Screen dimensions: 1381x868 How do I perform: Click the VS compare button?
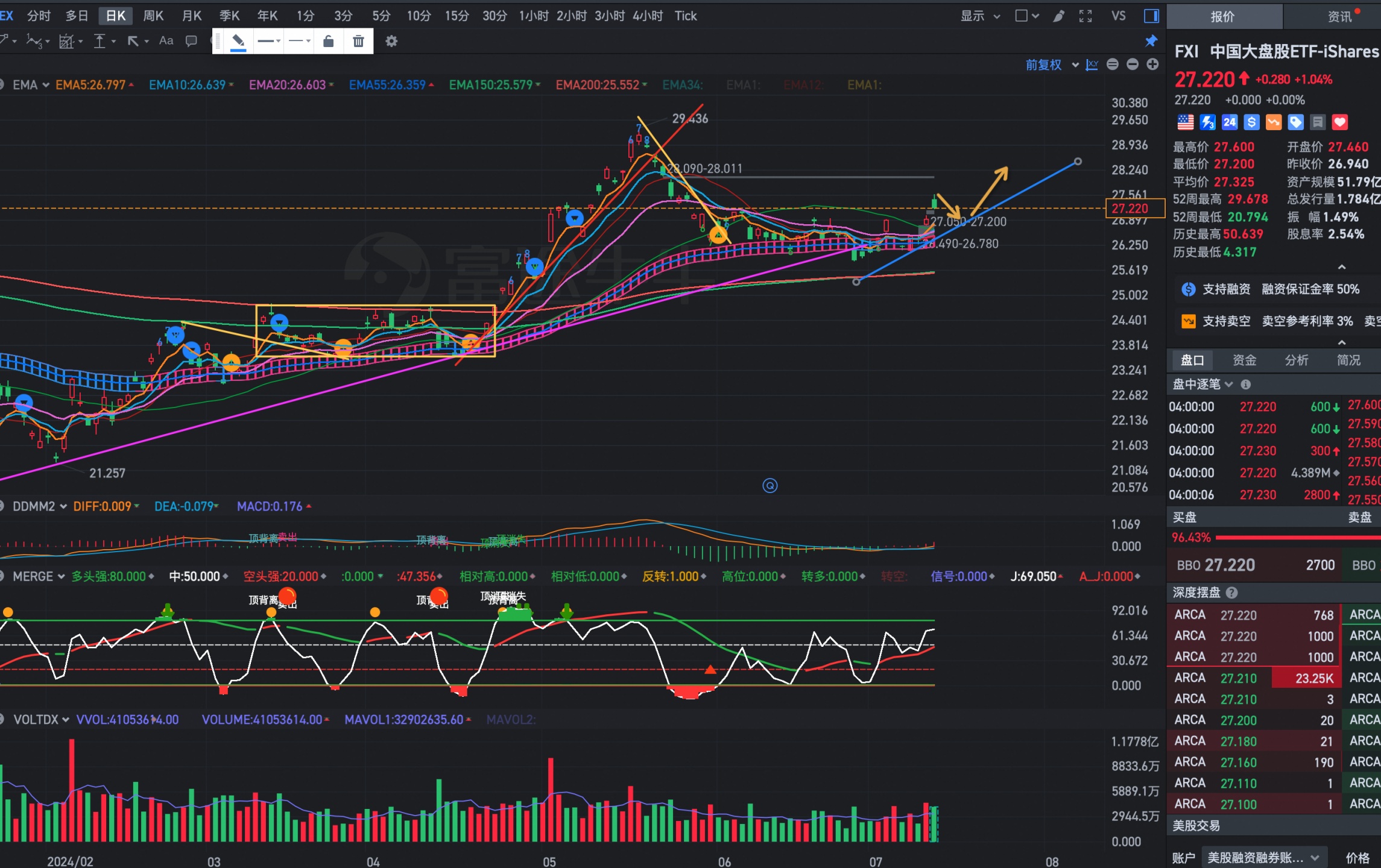pyautogui.click(x=1118, y=16)
